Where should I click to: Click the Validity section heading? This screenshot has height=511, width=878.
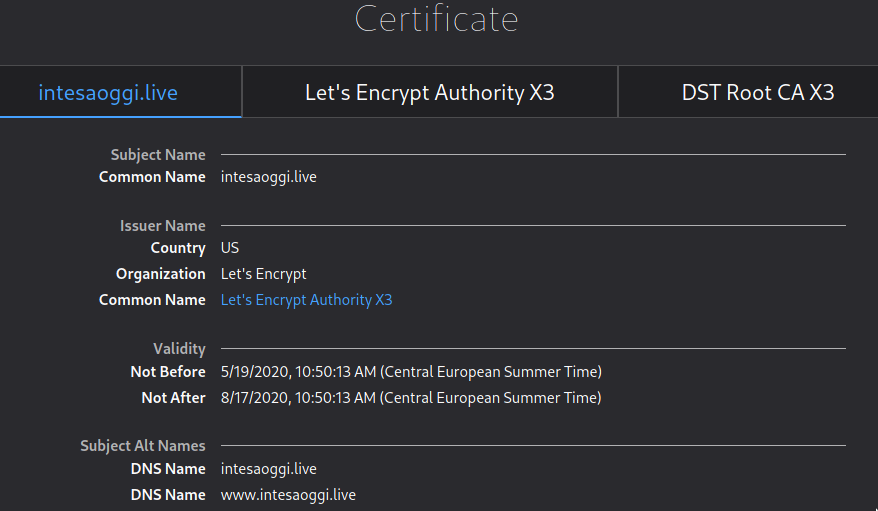click(179, 349)
